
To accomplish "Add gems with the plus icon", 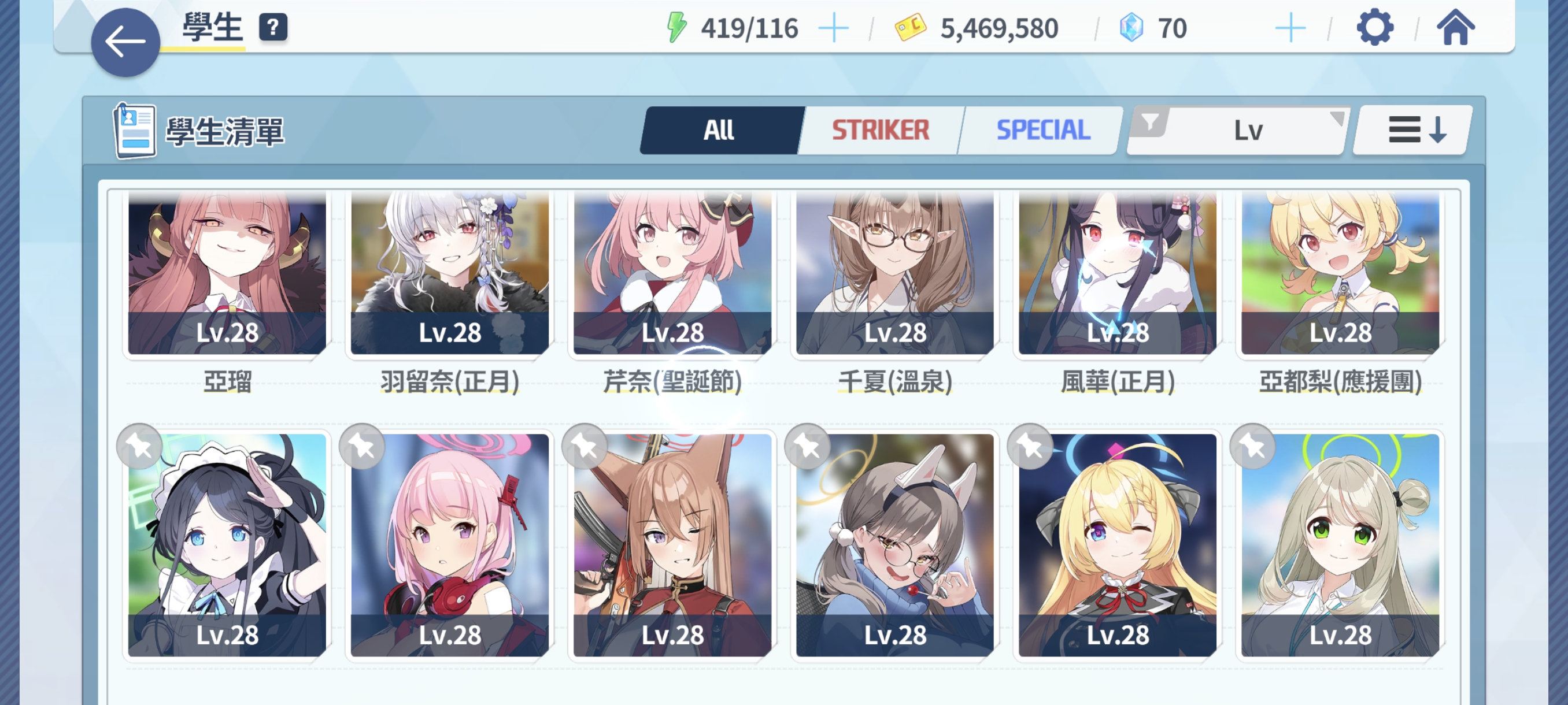I will [1290, 28].
